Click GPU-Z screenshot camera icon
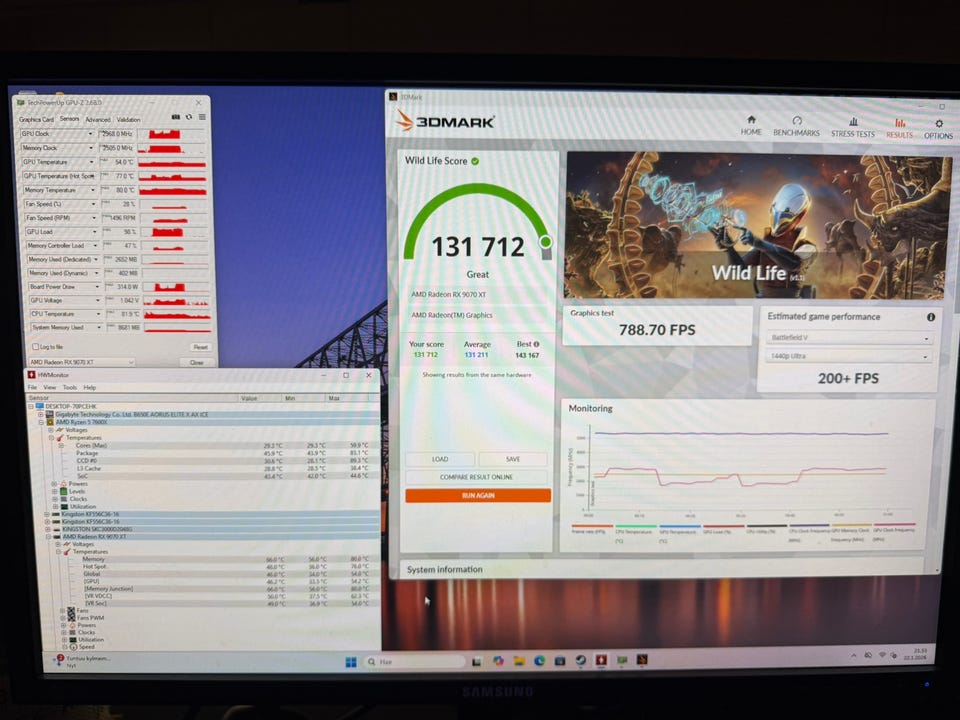 [176, 117]
